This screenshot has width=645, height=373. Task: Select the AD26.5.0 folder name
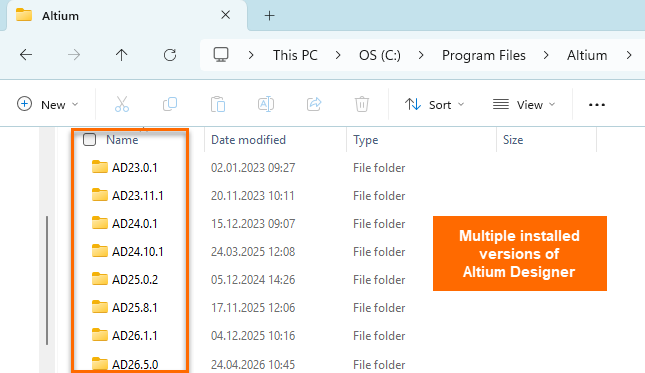click(135, 364)
